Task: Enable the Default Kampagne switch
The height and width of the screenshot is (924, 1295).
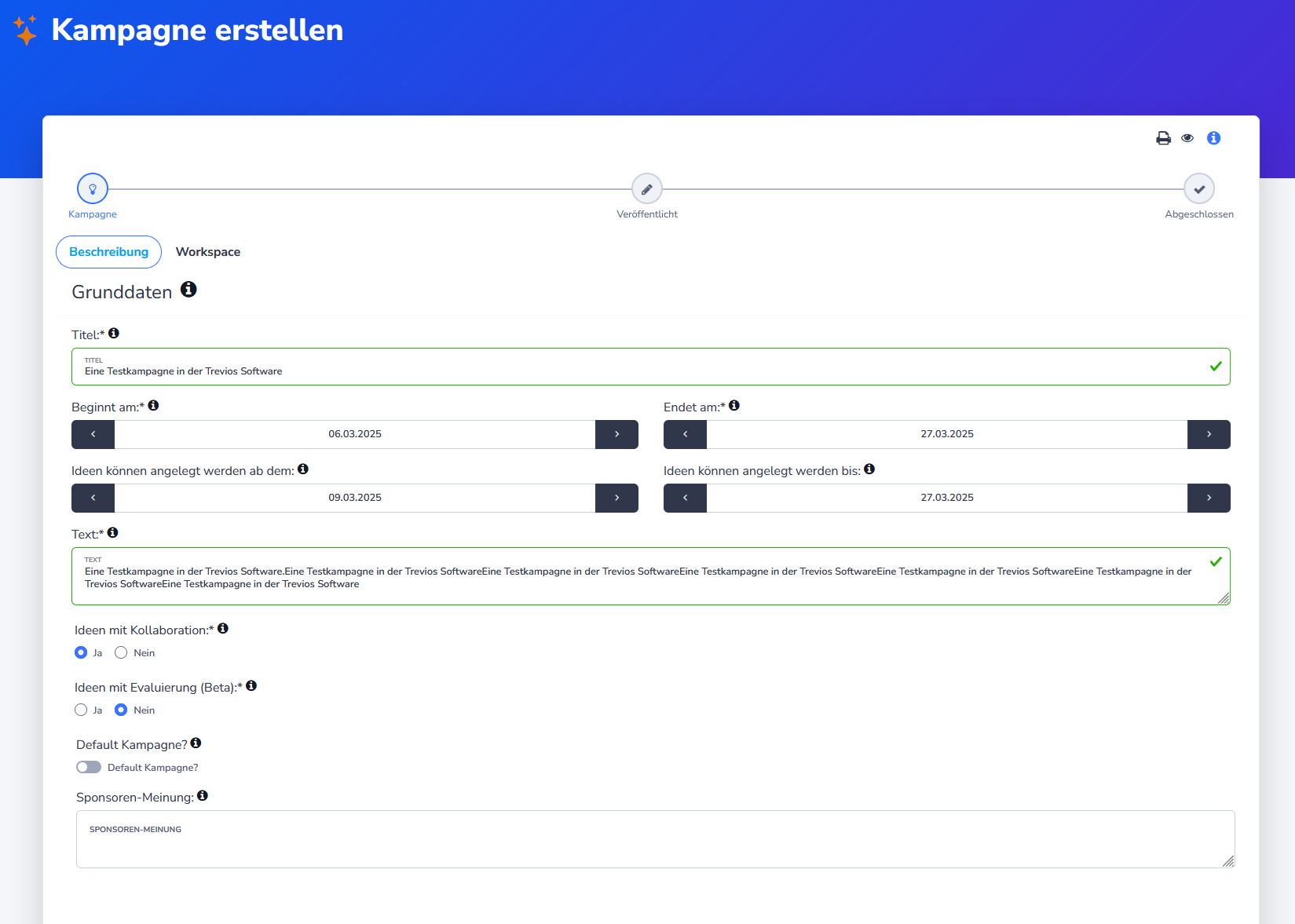Action: pos(89,767)
